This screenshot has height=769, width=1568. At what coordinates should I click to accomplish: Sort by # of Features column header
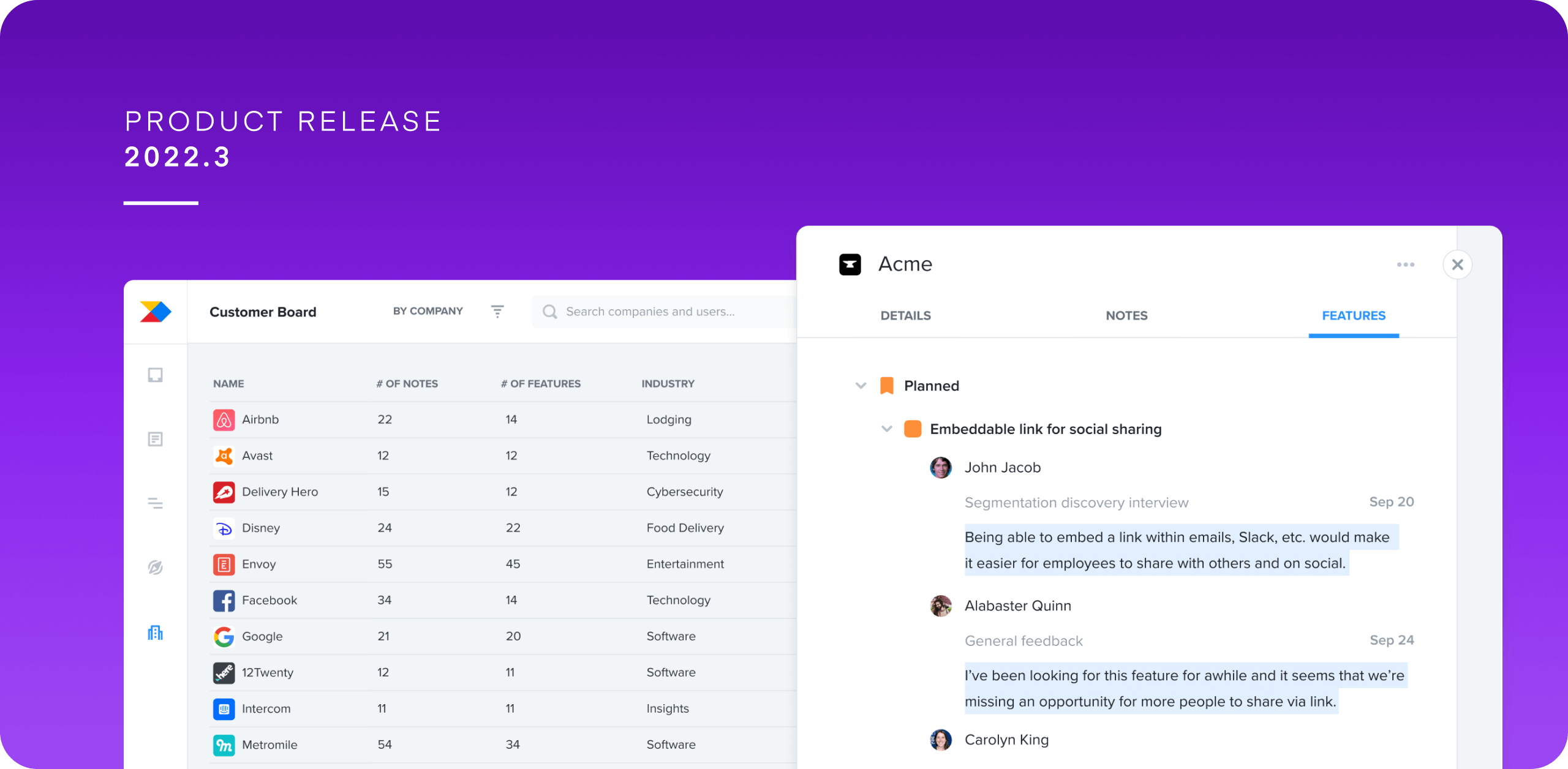(x=541, y=384)
